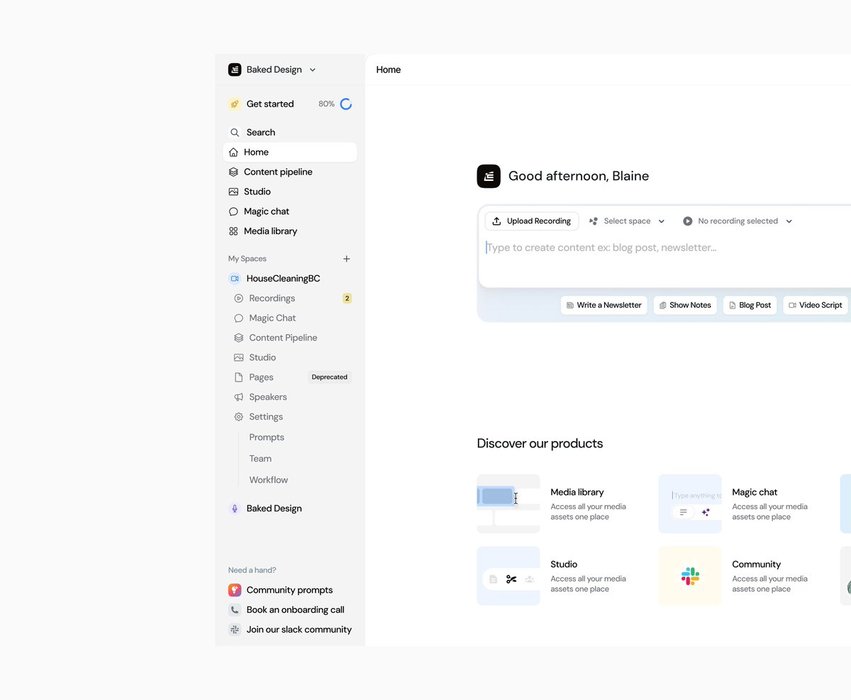Click the Baked Design microphone icon
851x700 pixels.
coord(234,508)
